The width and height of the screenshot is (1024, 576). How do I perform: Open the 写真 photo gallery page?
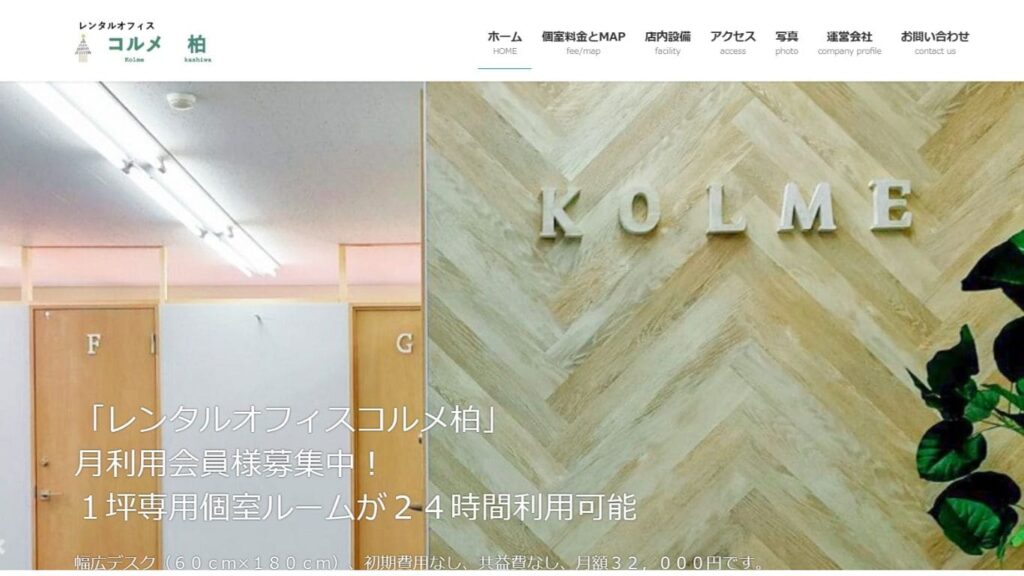tap(786, 42)
